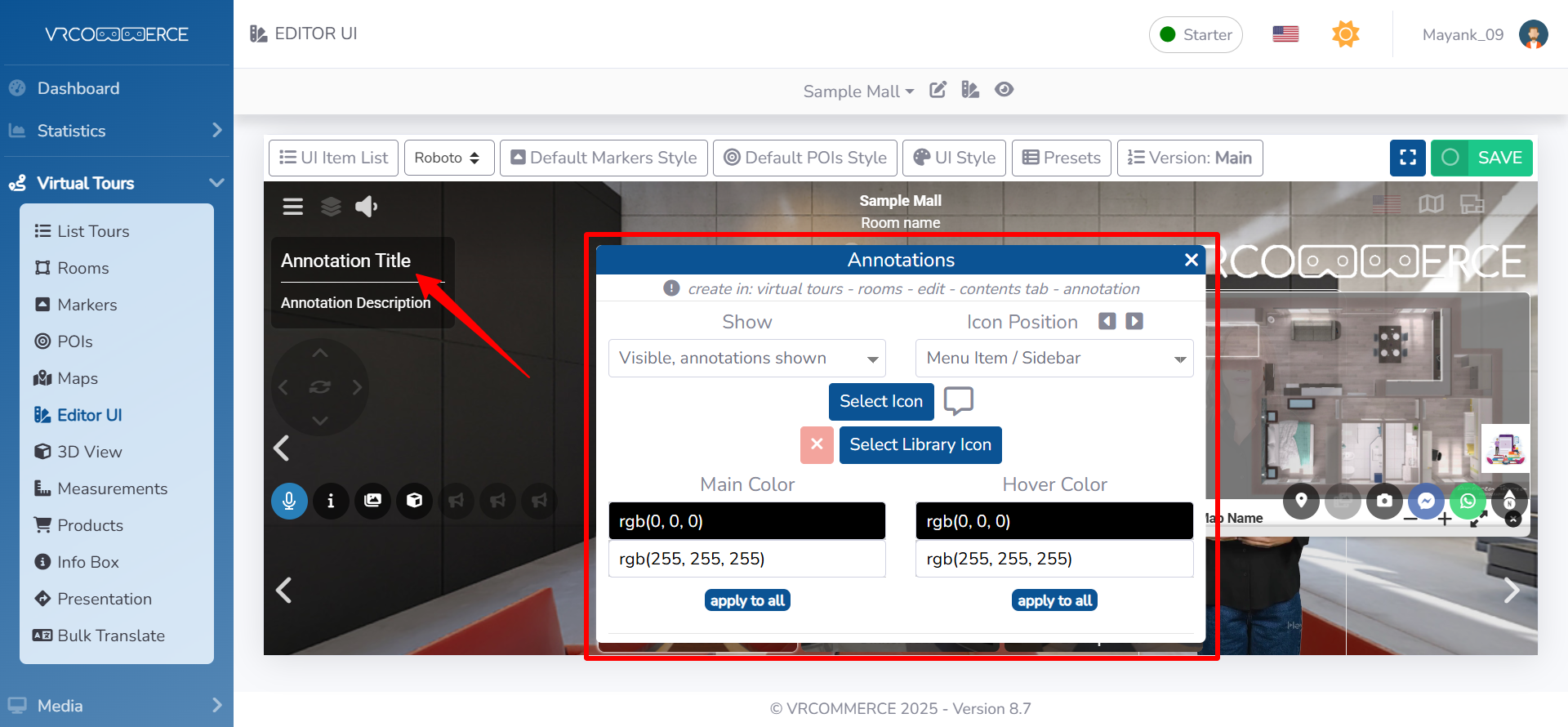This screenshot has width=1568, height=727.
Task: Click the hamburger menu icon in preview
Action: 292,207
